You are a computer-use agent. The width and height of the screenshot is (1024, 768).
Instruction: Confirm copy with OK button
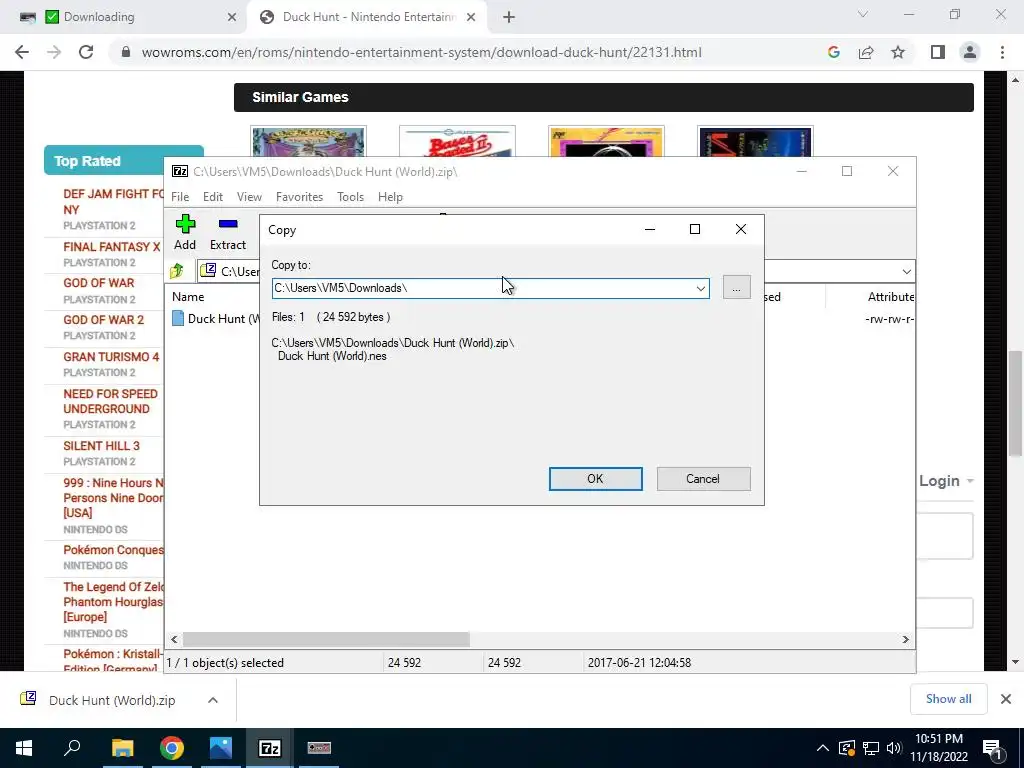(595, 479)
